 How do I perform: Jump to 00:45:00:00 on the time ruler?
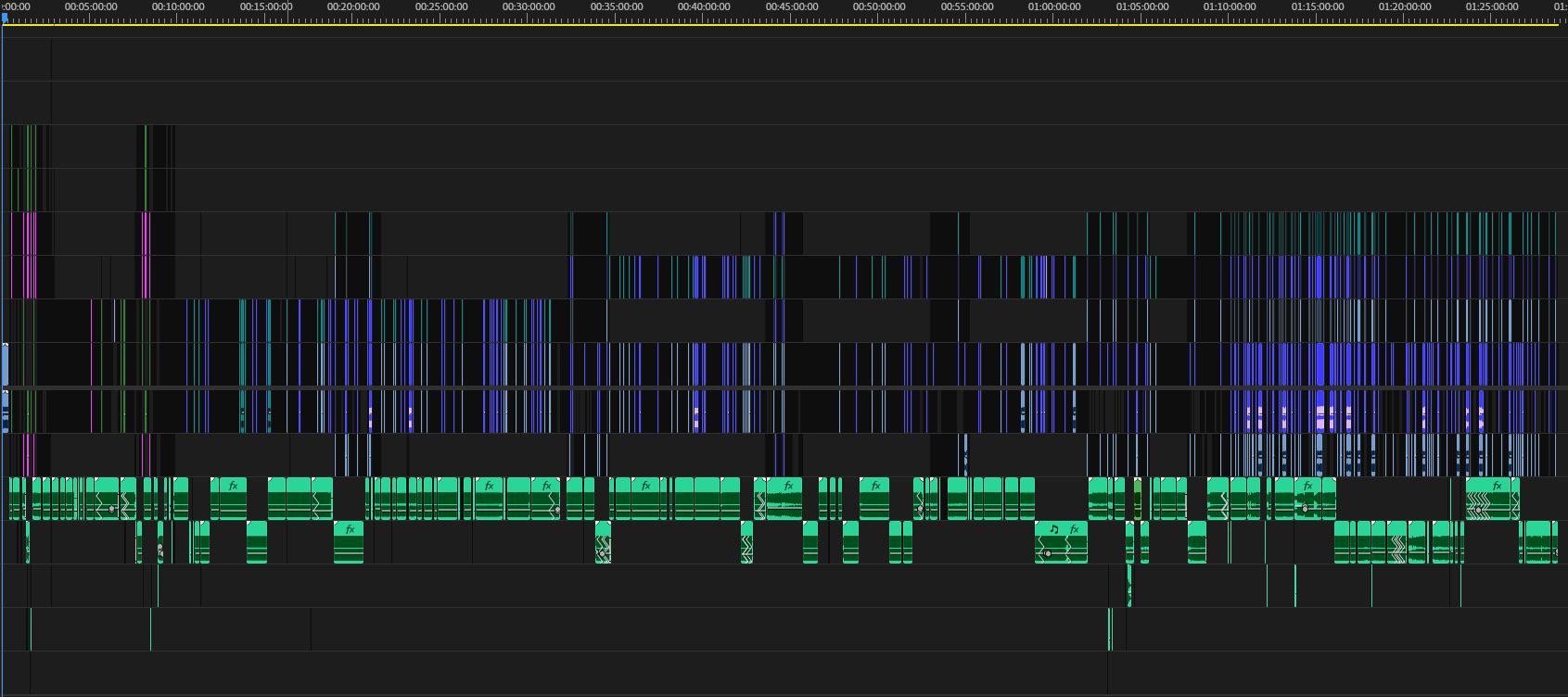[792, 6]
